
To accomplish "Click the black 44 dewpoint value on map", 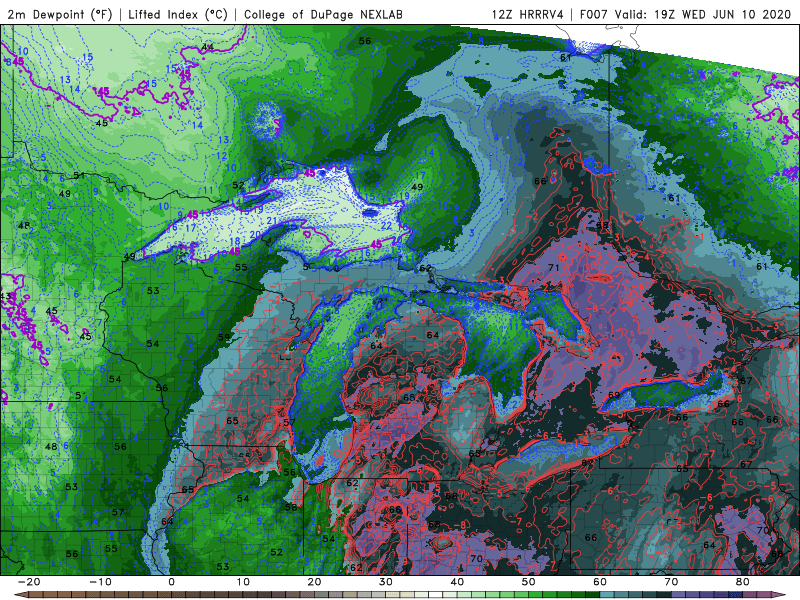I will click(x=207, y=47).
